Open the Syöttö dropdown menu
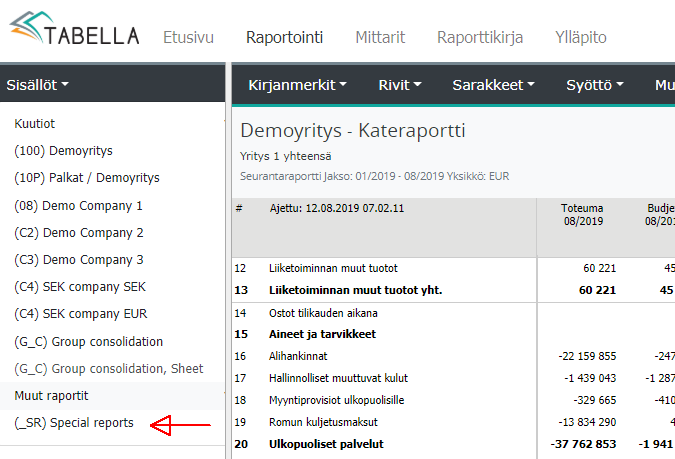 pyautogui.click(x=595, y=85)
